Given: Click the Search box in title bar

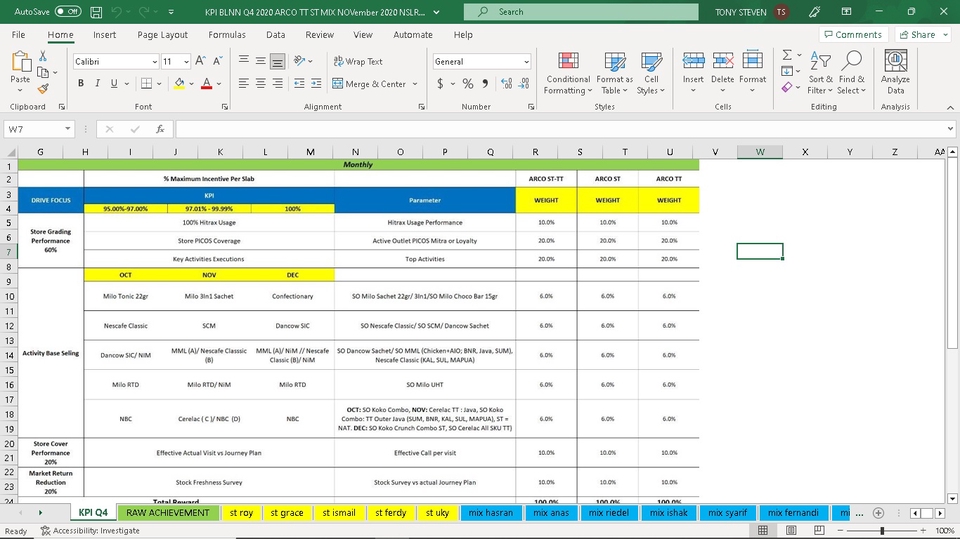Looking at the screenshot, I should 580,12.
